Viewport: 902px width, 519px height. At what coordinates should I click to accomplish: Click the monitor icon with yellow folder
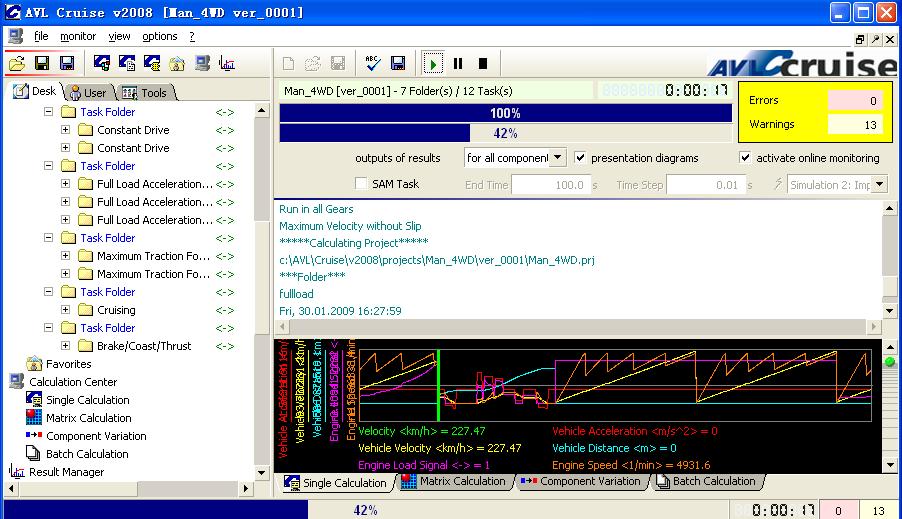[x=152, y=63]
